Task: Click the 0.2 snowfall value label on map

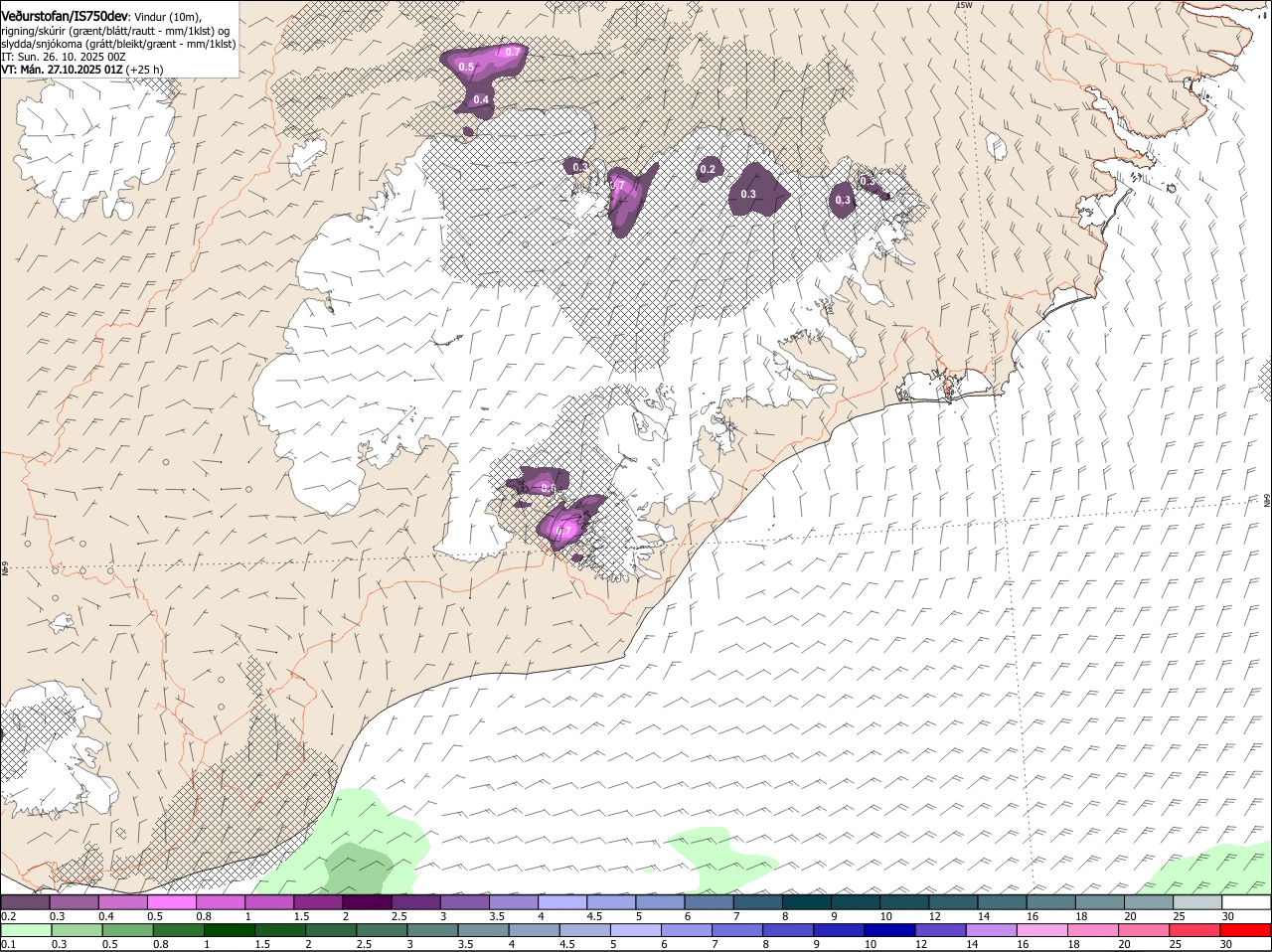Action: pos(708,169)
